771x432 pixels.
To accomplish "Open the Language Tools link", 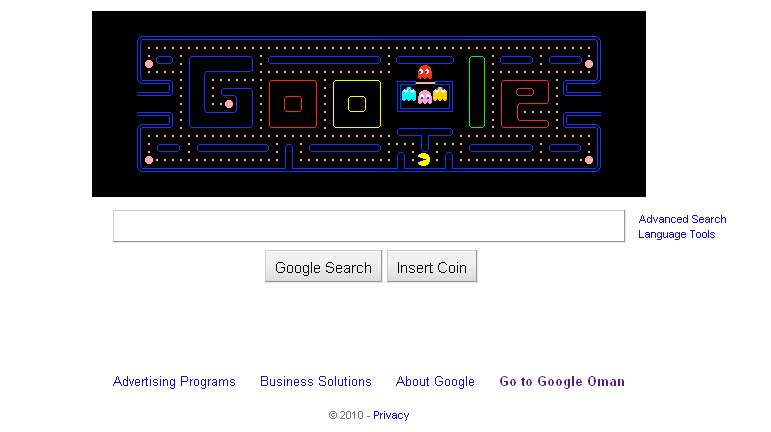I will pos(677,234).
